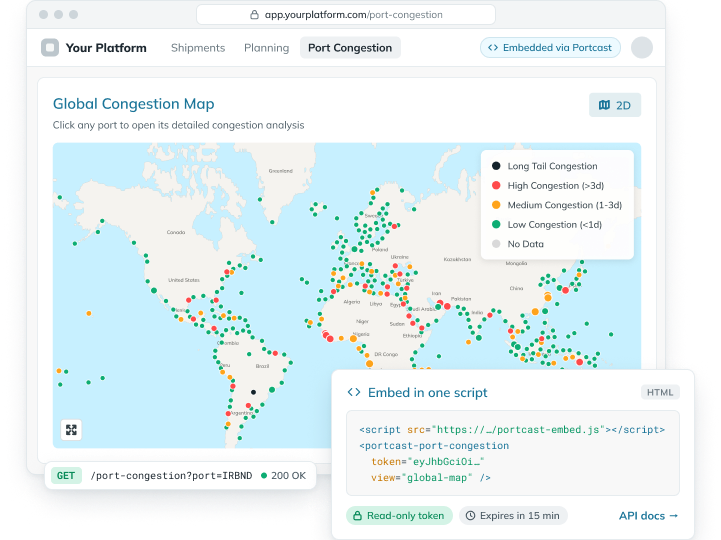This screenshot has height=540, width=721.
Task: Click the lock icon on Read-only token
Action: pyautogui.click(x=357, y=516)
